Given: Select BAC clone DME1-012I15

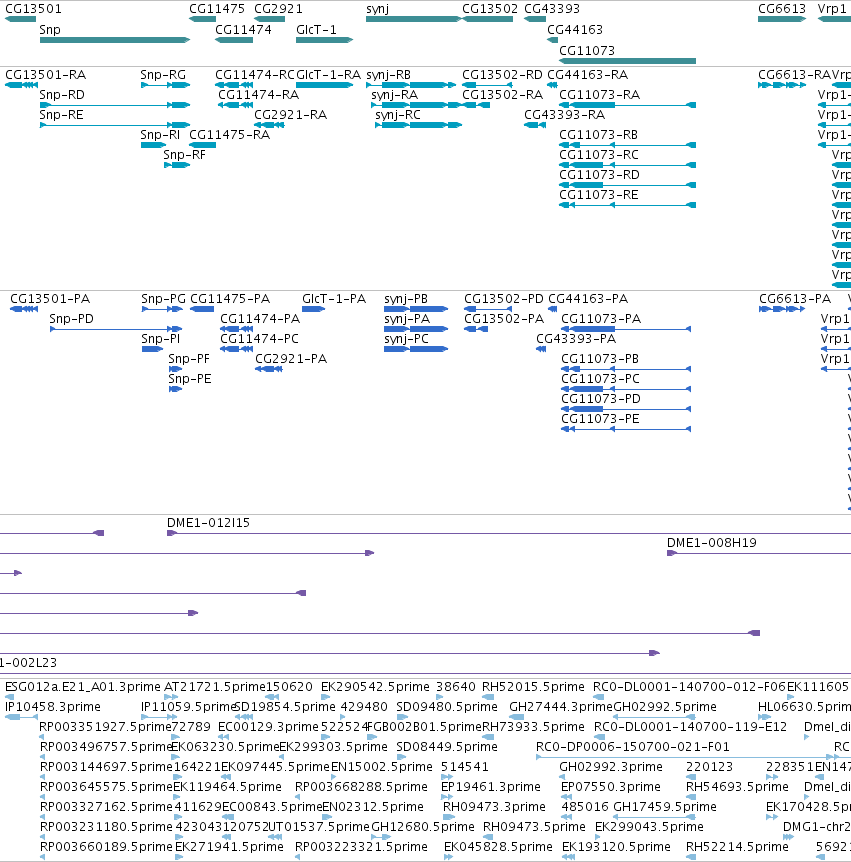Looking at the screenshot, I should 509,533.
